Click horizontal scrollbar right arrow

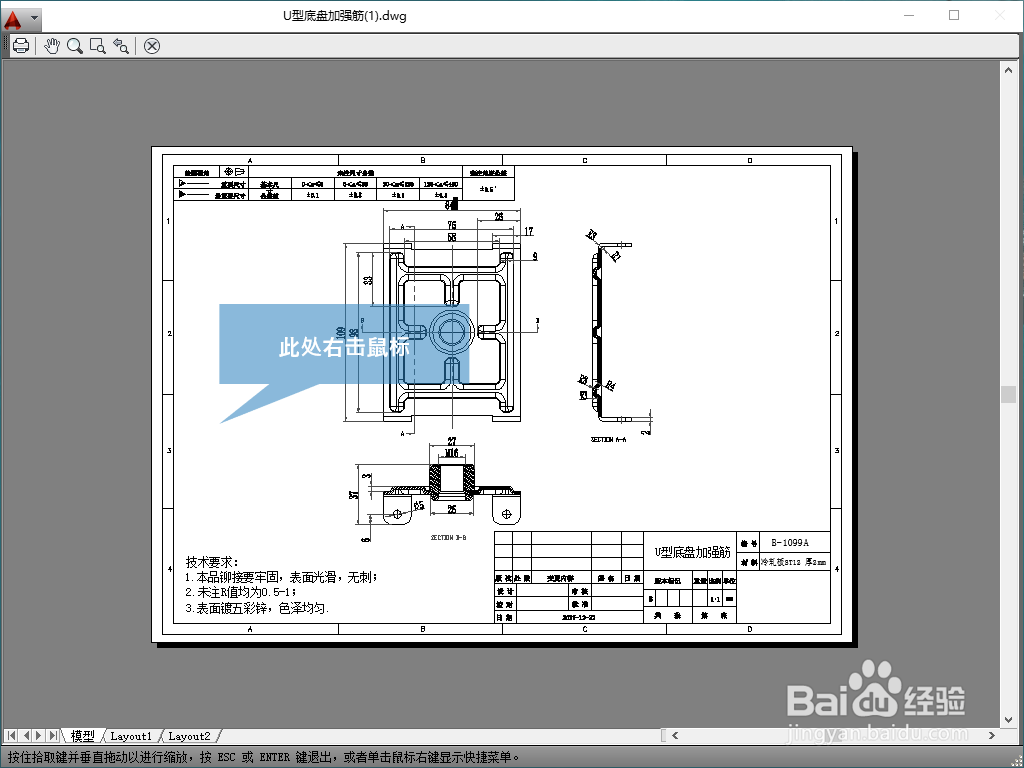tap(992, 735)
